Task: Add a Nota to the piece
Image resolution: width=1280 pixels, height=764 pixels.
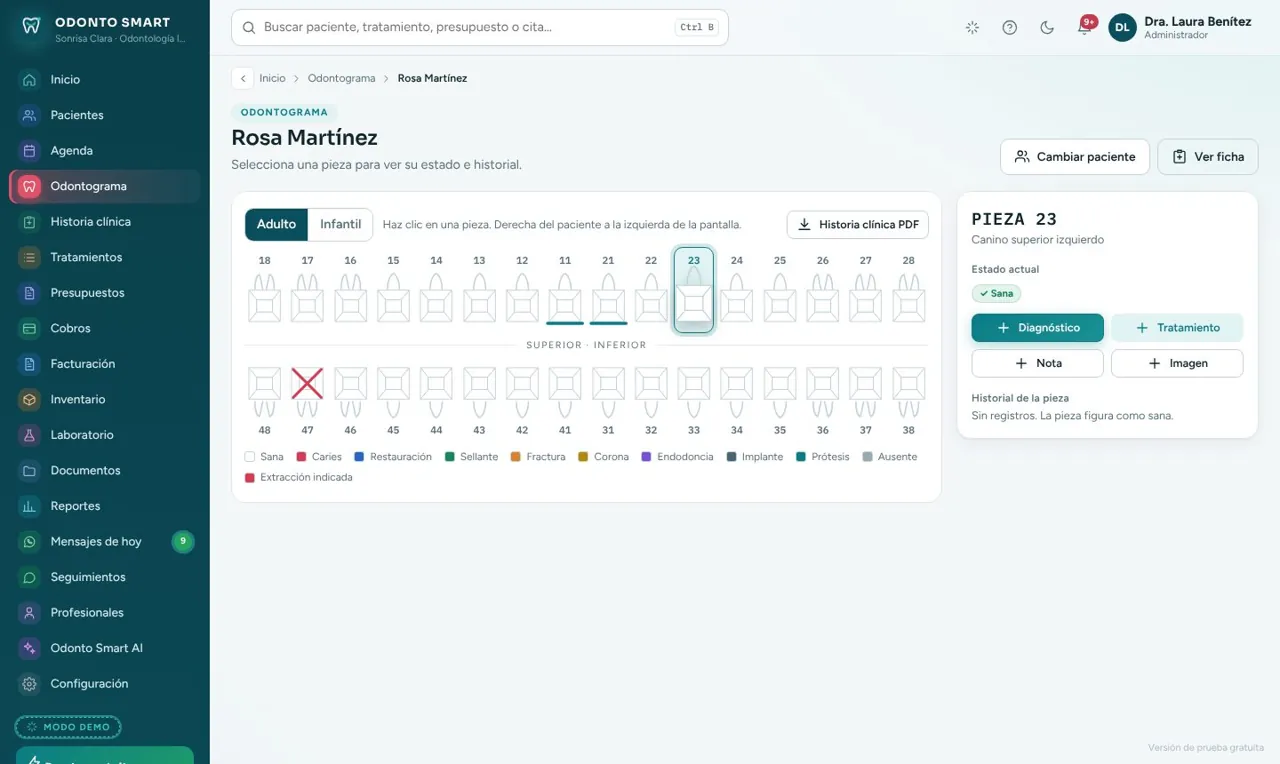Action: [x=1037, y=363]
